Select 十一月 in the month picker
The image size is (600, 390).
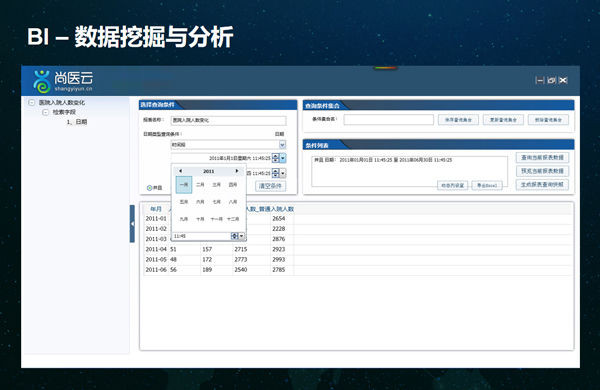[217, 219]
